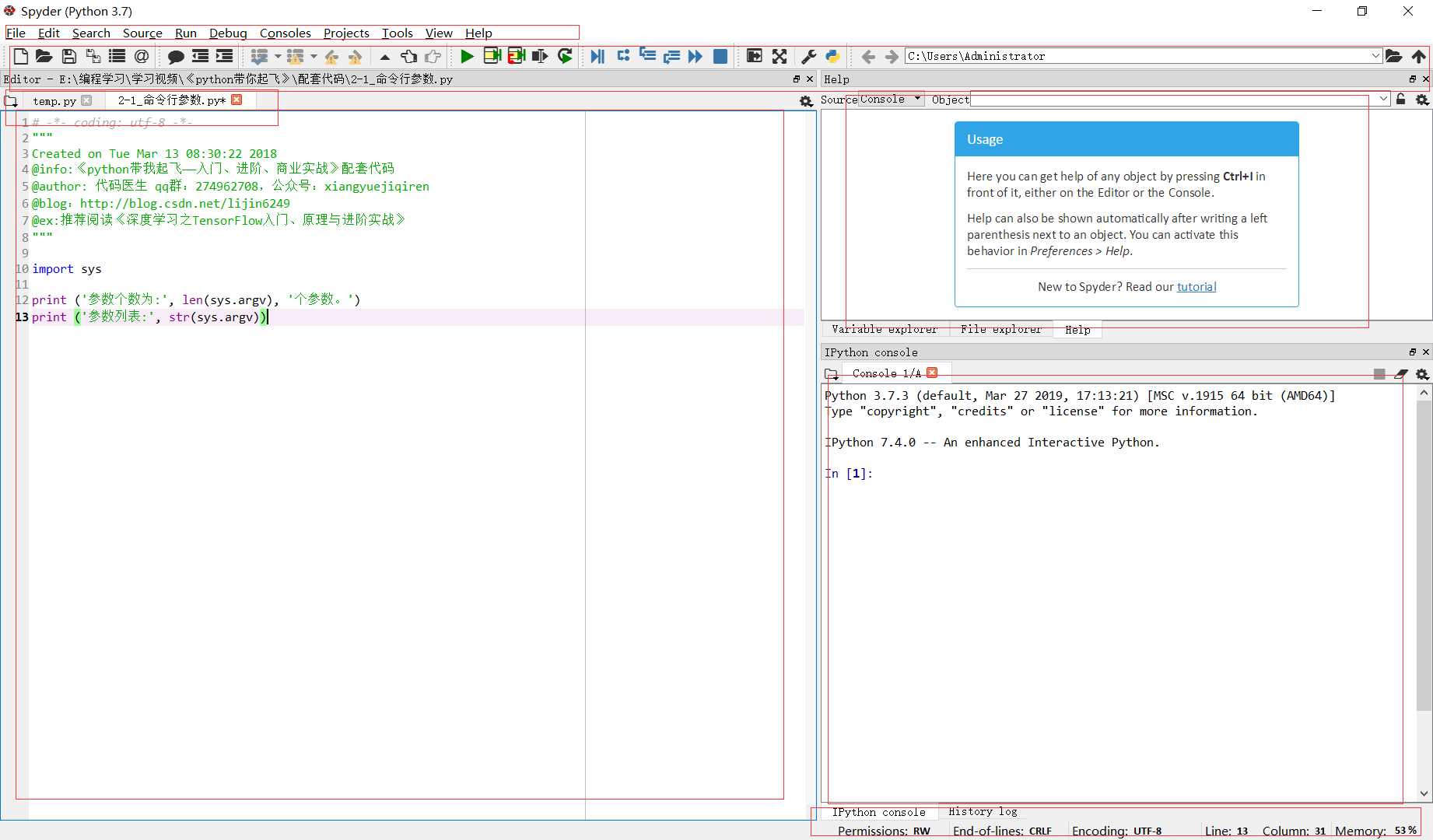Image resolution: width=1433 pixels, height=840 pixels.
Task: Expand the Object combo box arrow
Action: tap(1383, 99)
